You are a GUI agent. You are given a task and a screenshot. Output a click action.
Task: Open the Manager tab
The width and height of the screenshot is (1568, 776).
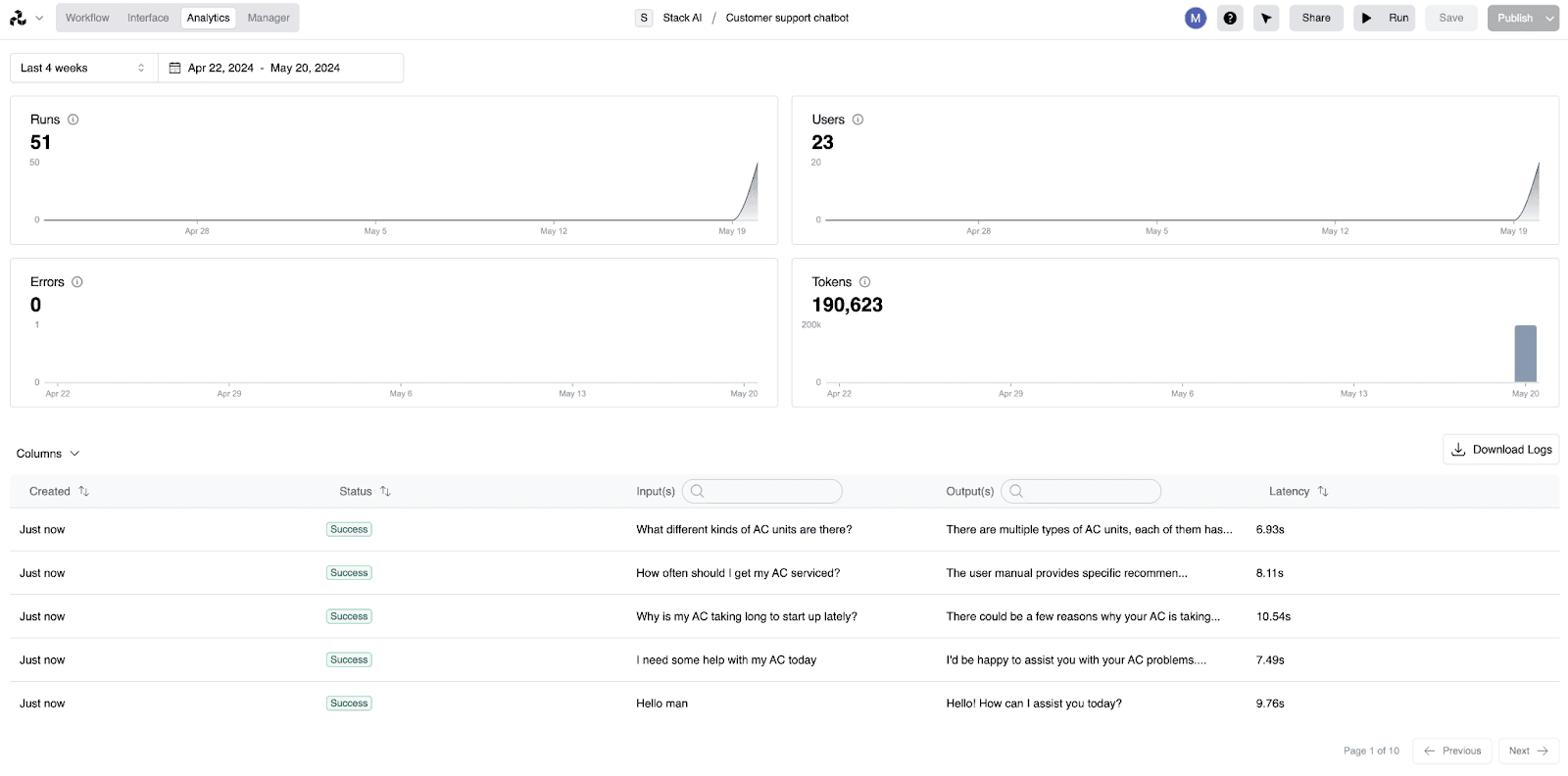269,18
